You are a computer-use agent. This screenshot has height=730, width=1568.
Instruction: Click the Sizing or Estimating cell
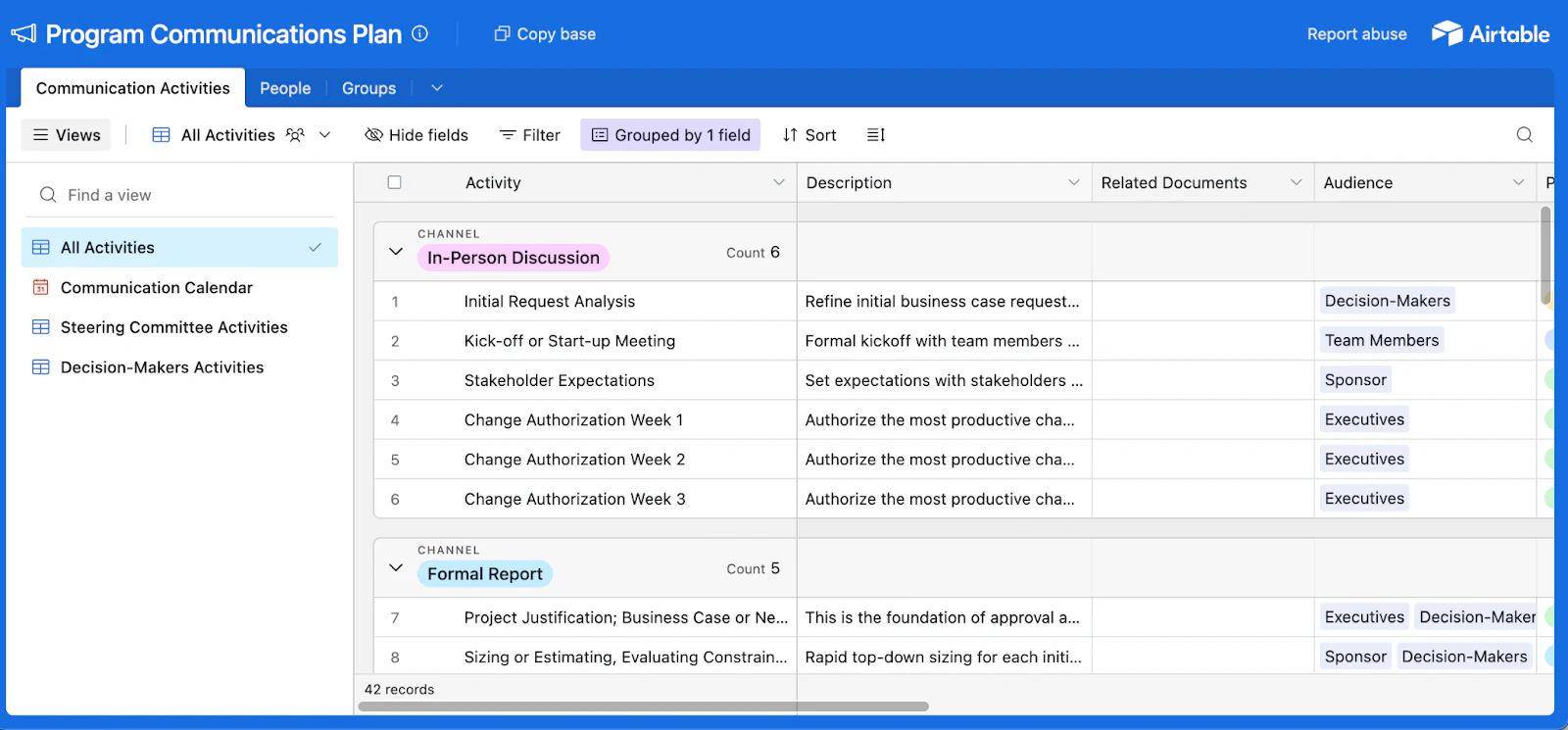585,657
